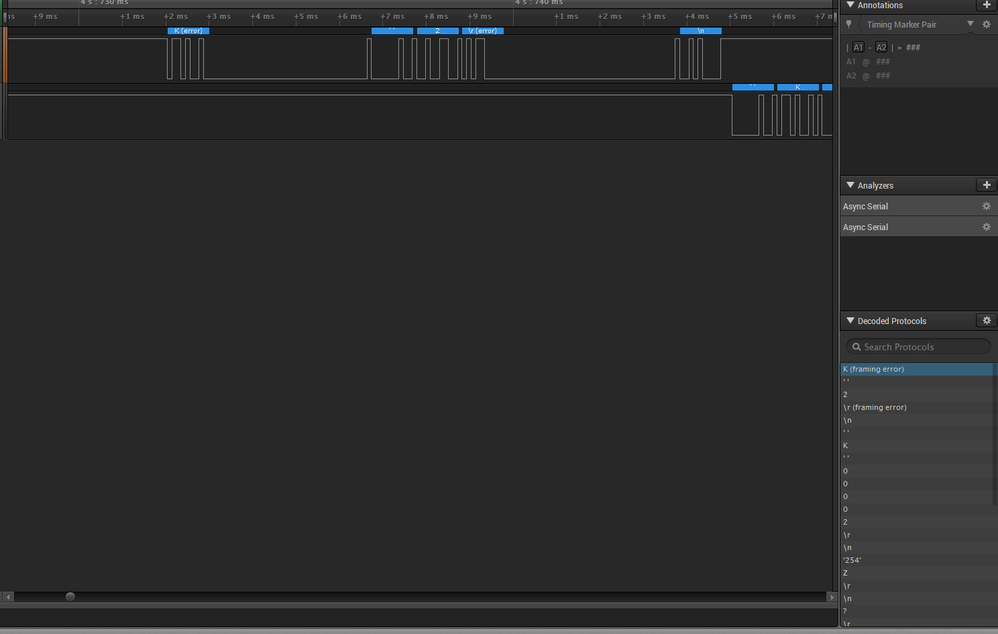Click the horizontal scrollbar left arrow

8,597
